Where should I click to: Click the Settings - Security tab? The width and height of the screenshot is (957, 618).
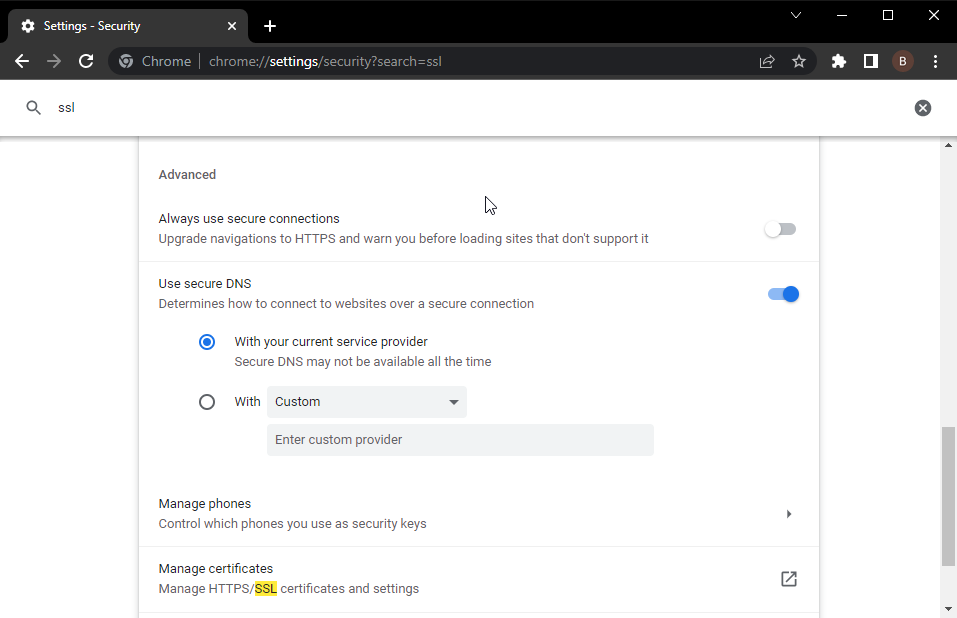128,26
